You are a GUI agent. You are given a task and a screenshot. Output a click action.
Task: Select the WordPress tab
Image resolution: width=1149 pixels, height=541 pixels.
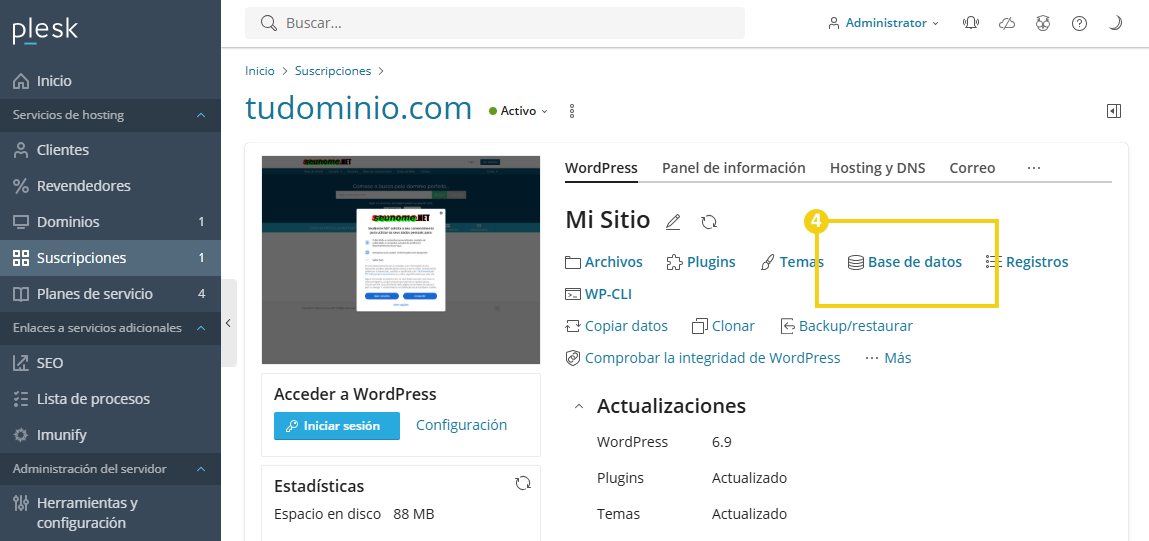click(601, 168)
